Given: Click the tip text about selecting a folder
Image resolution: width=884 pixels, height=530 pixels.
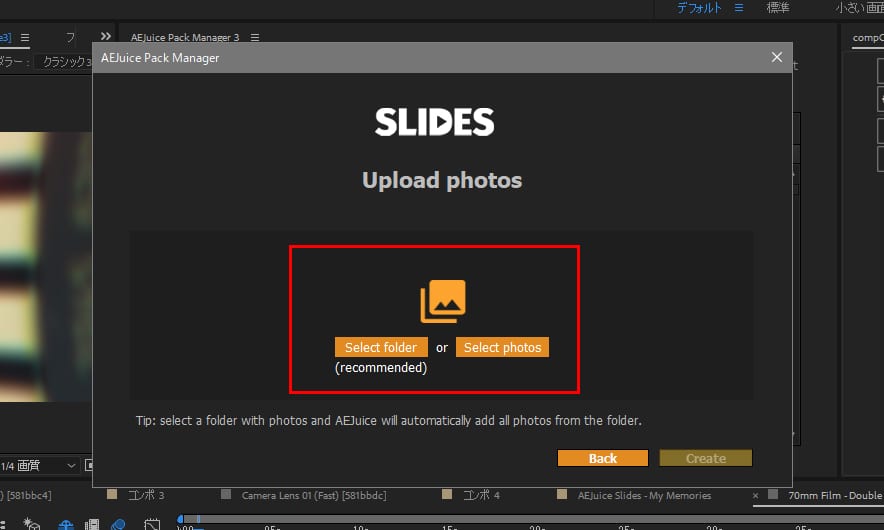Looking at the screenshot, I should tap(388, 421).
